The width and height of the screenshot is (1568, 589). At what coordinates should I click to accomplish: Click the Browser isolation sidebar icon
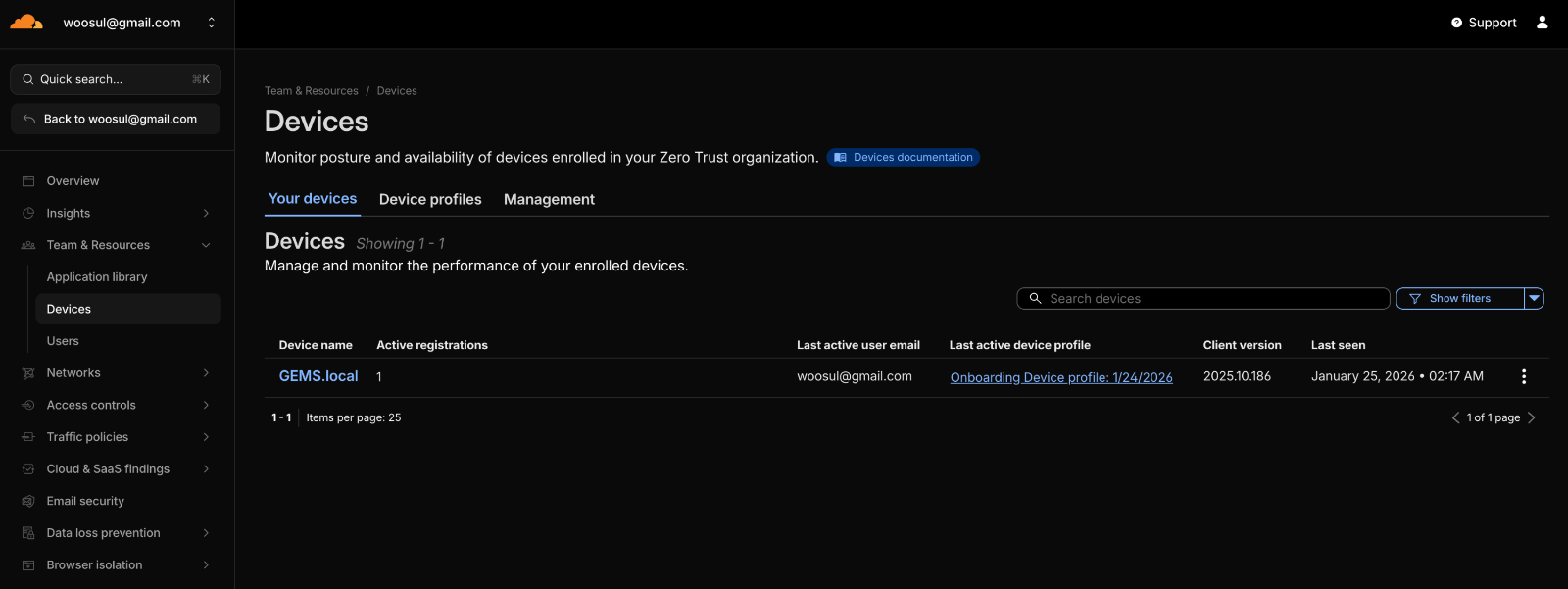[x=28, y=565]
